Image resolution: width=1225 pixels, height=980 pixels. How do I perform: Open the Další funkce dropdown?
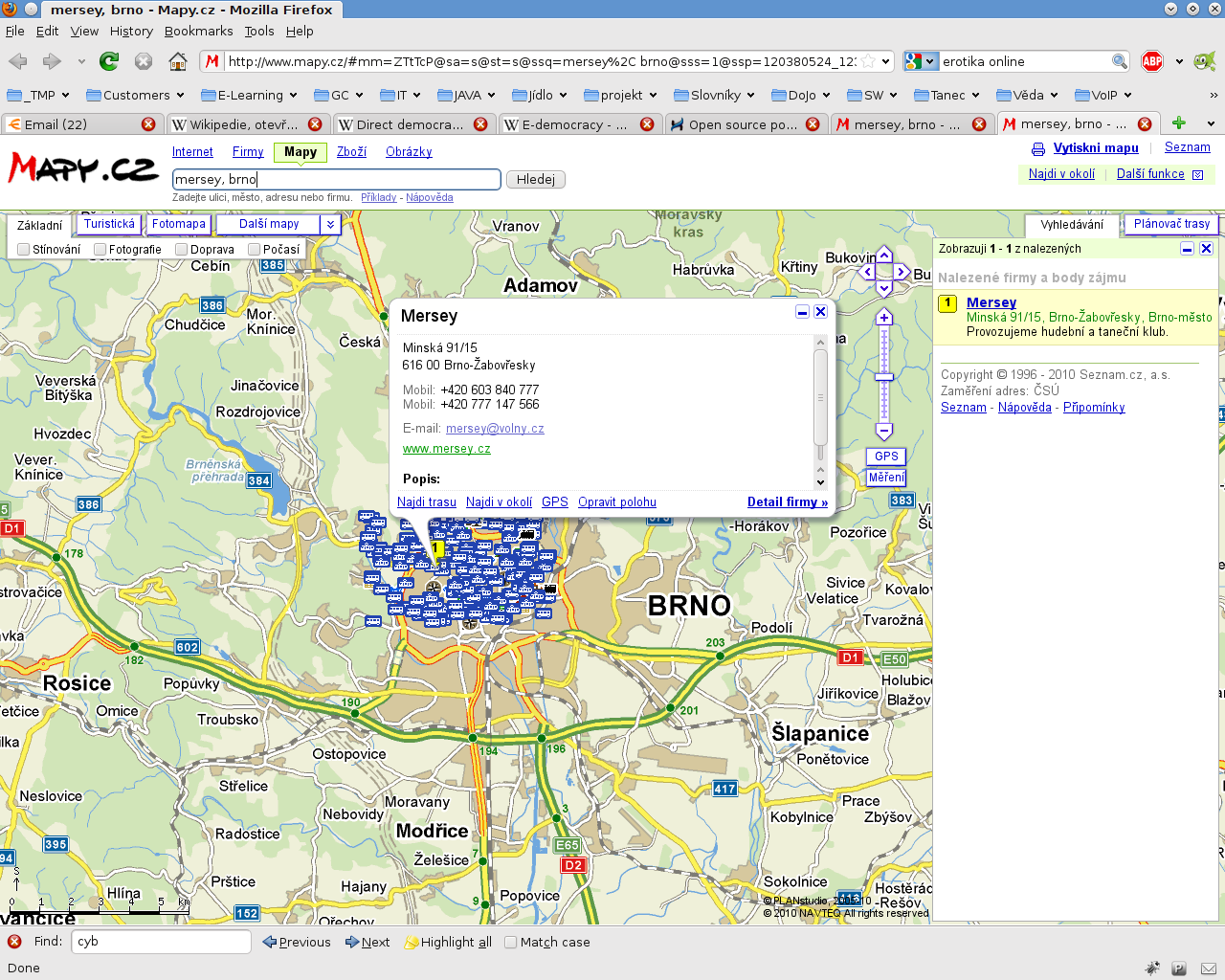coord(1160,174)
